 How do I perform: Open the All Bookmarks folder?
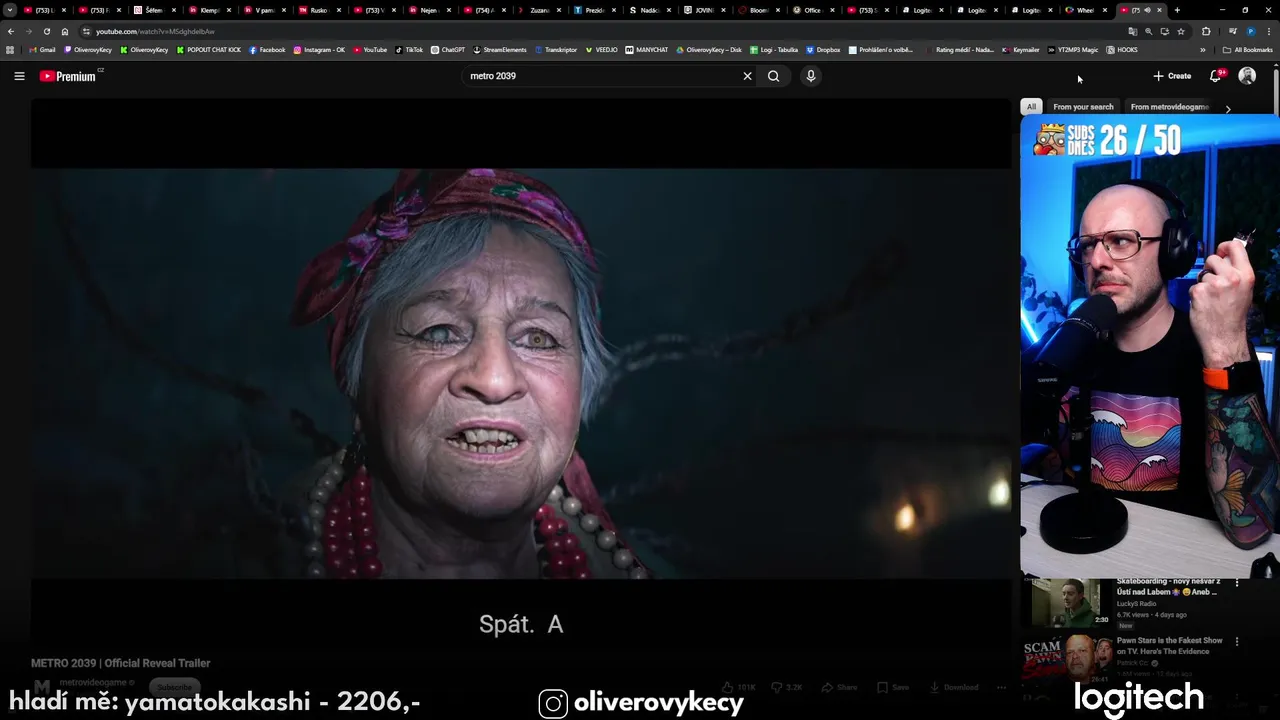click(1248, 50)
